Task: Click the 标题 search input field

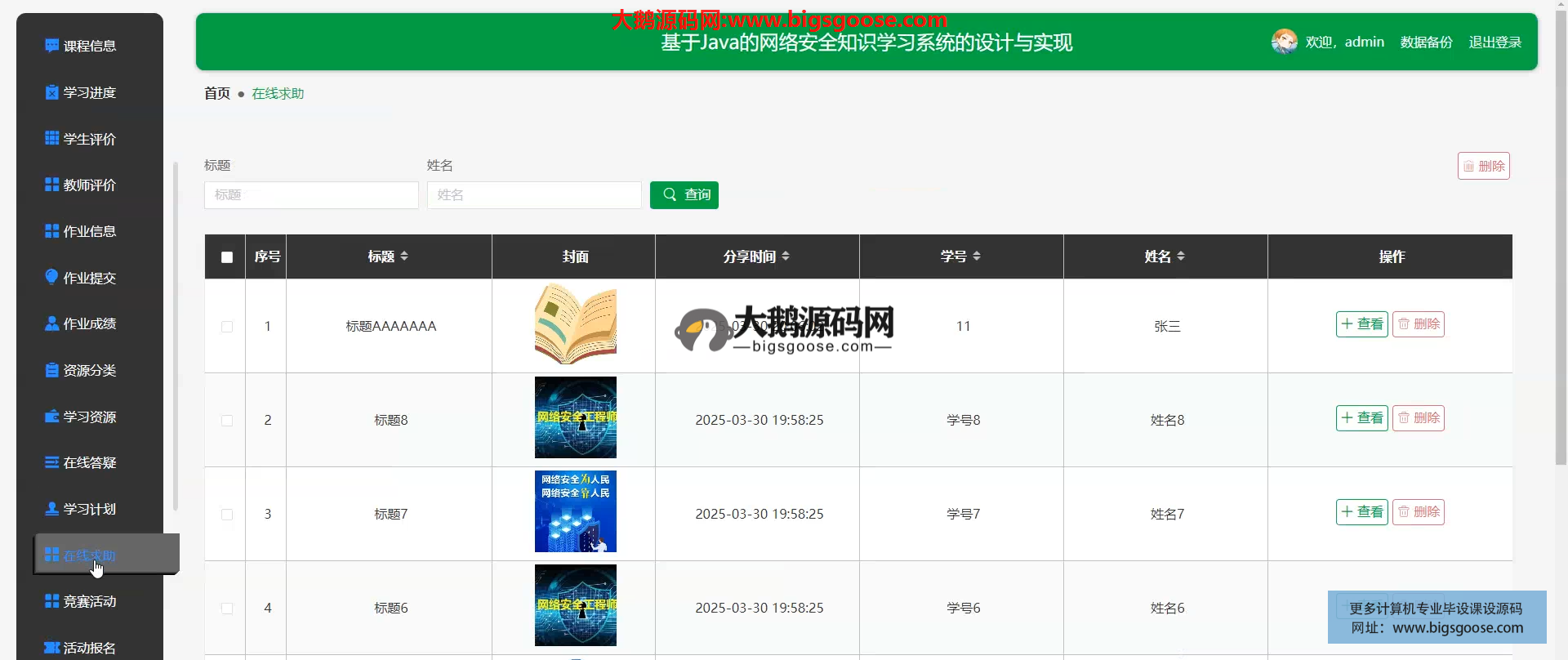Action: (311, 195)
